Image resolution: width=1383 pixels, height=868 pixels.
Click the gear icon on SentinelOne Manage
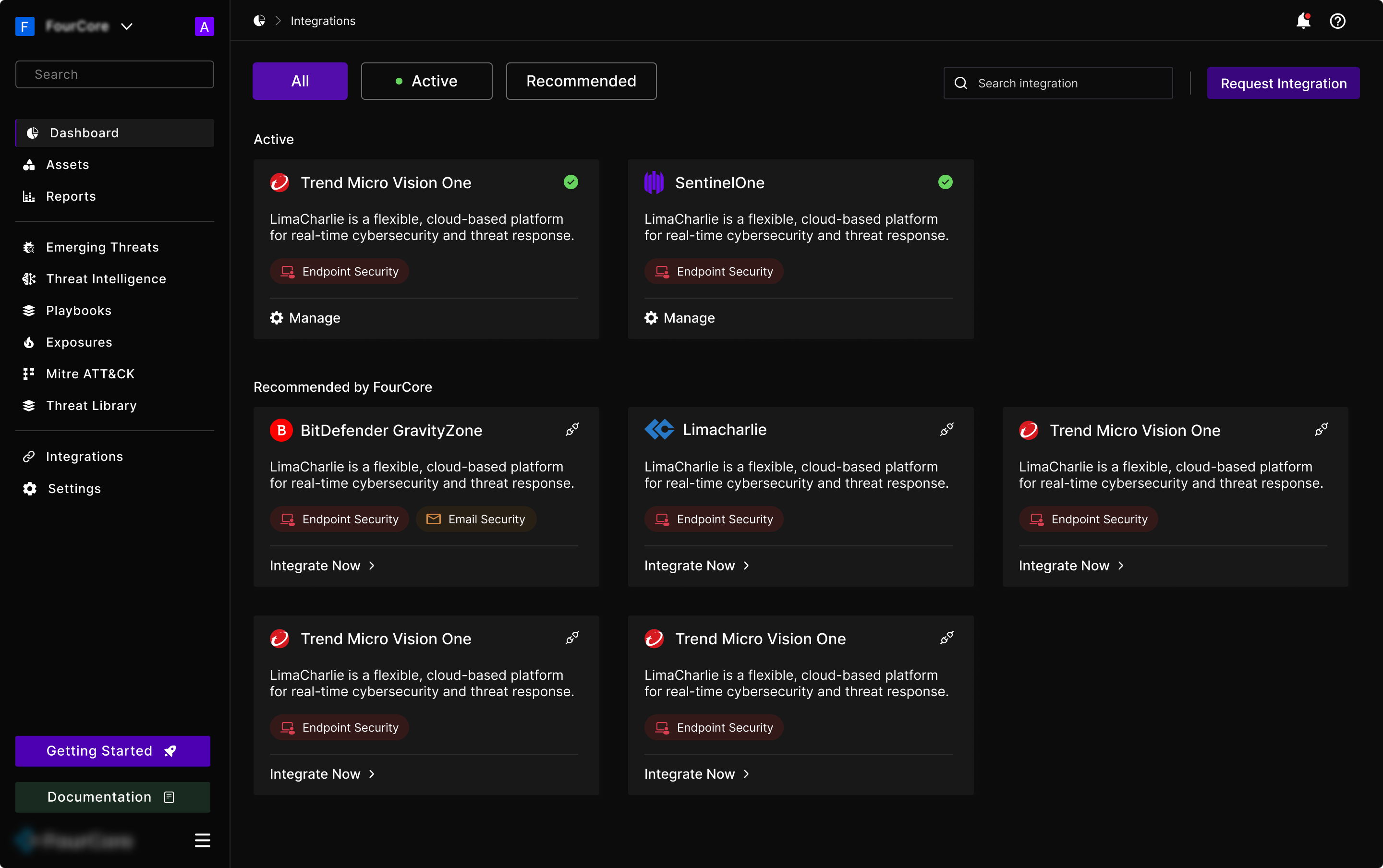point(651,318)
